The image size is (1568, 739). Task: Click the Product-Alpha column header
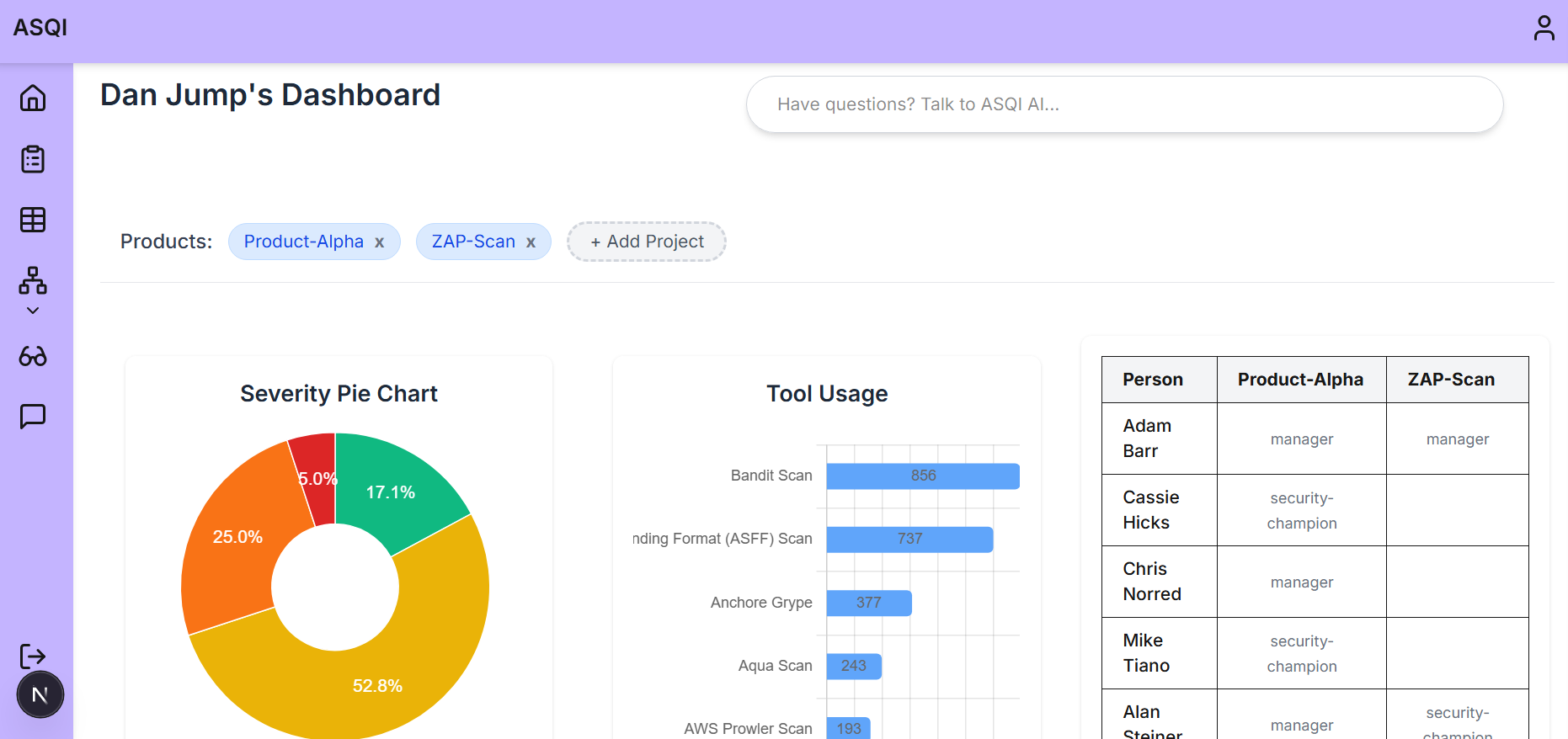[x=1300, y=380]
